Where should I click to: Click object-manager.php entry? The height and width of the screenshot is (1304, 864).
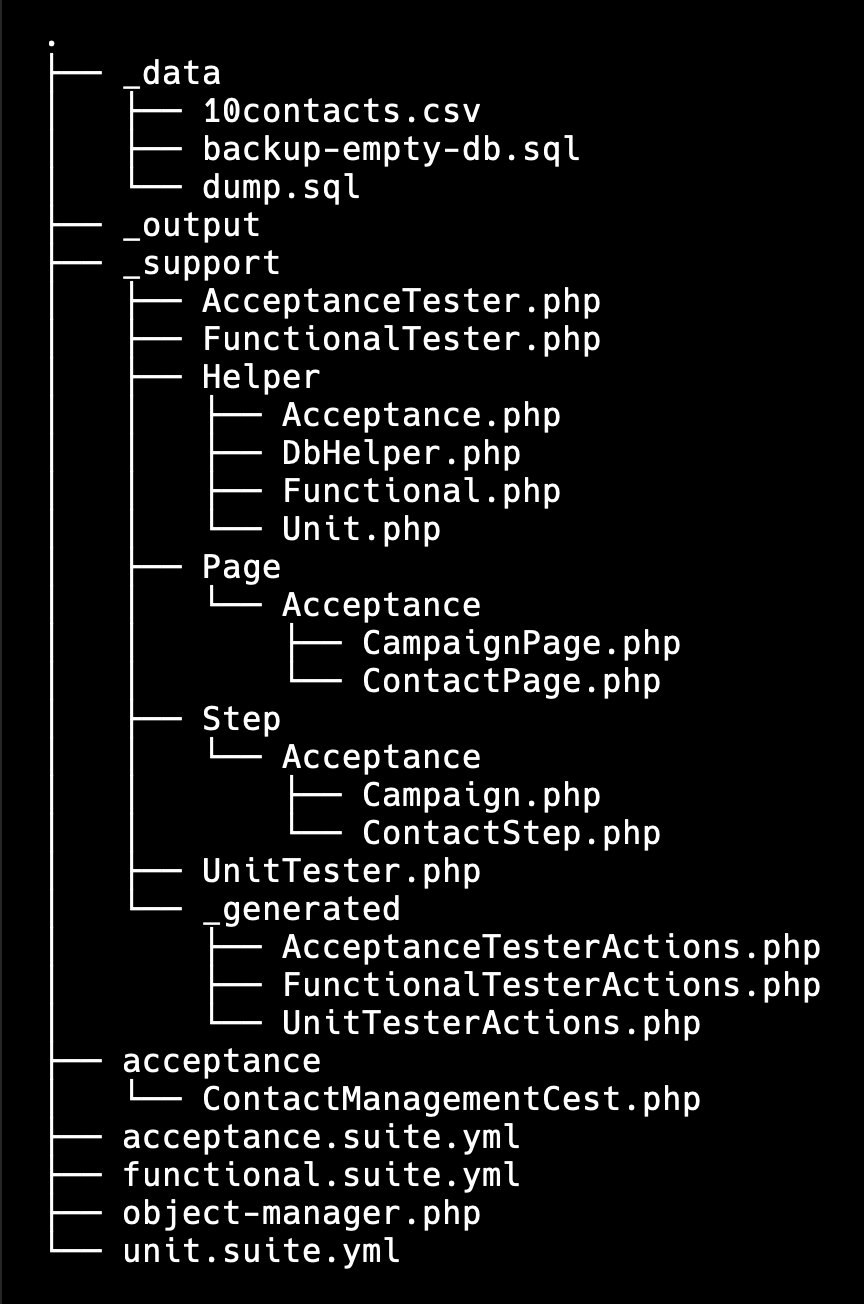click(x=301, y=1213)
